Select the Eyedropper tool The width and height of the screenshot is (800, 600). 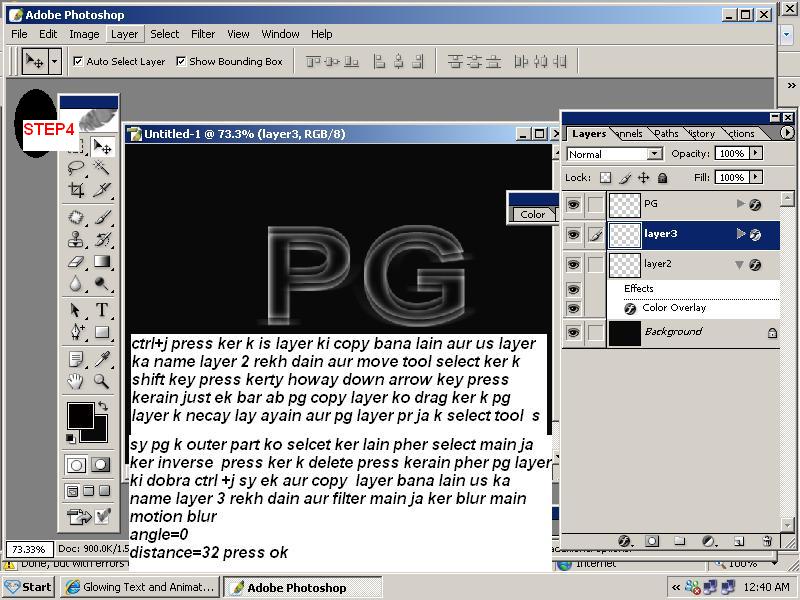coord(102,359)
